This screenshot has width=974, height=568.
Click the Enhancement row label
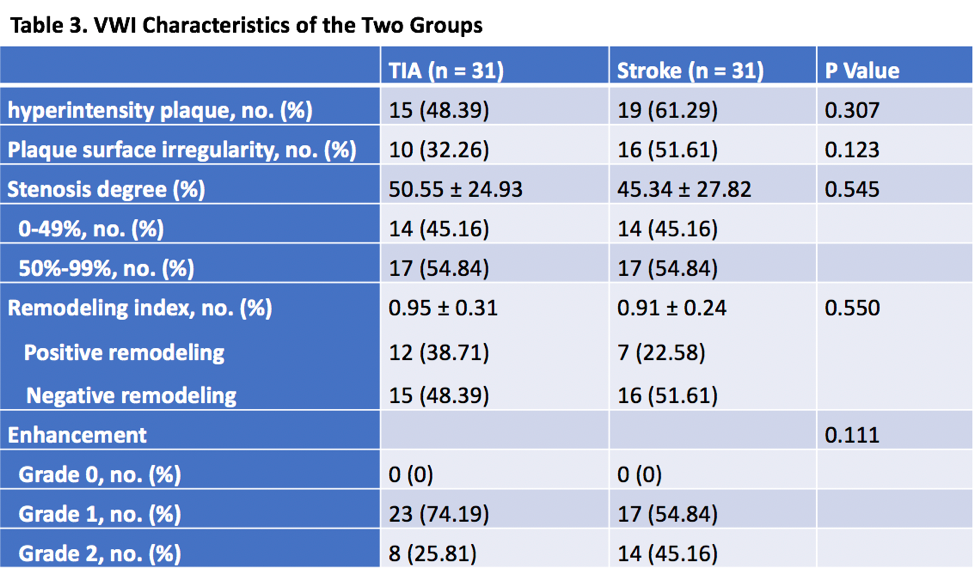point(78,435)
